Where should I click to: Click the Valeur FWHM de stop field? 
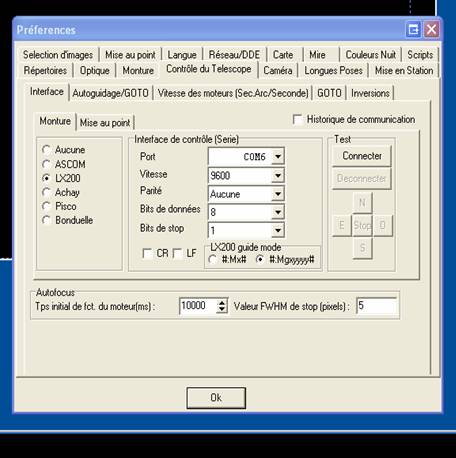tap(377, 306)
